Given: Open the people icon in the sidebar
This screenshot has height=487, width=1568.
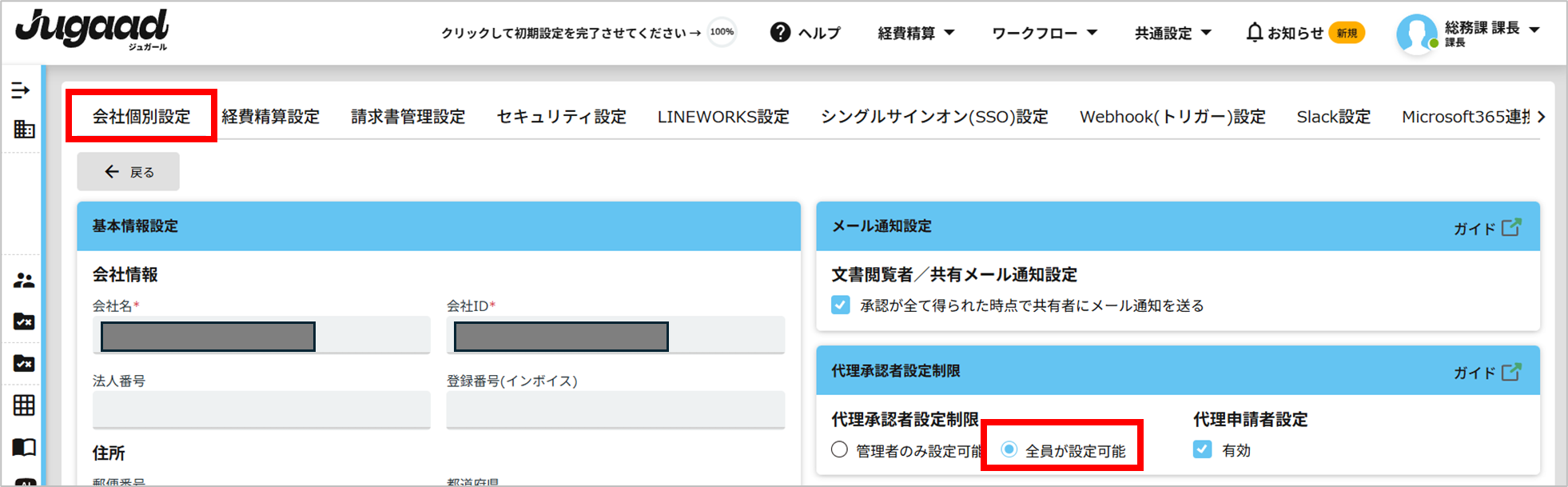Looking at the screenshot, I should (24, 281).
